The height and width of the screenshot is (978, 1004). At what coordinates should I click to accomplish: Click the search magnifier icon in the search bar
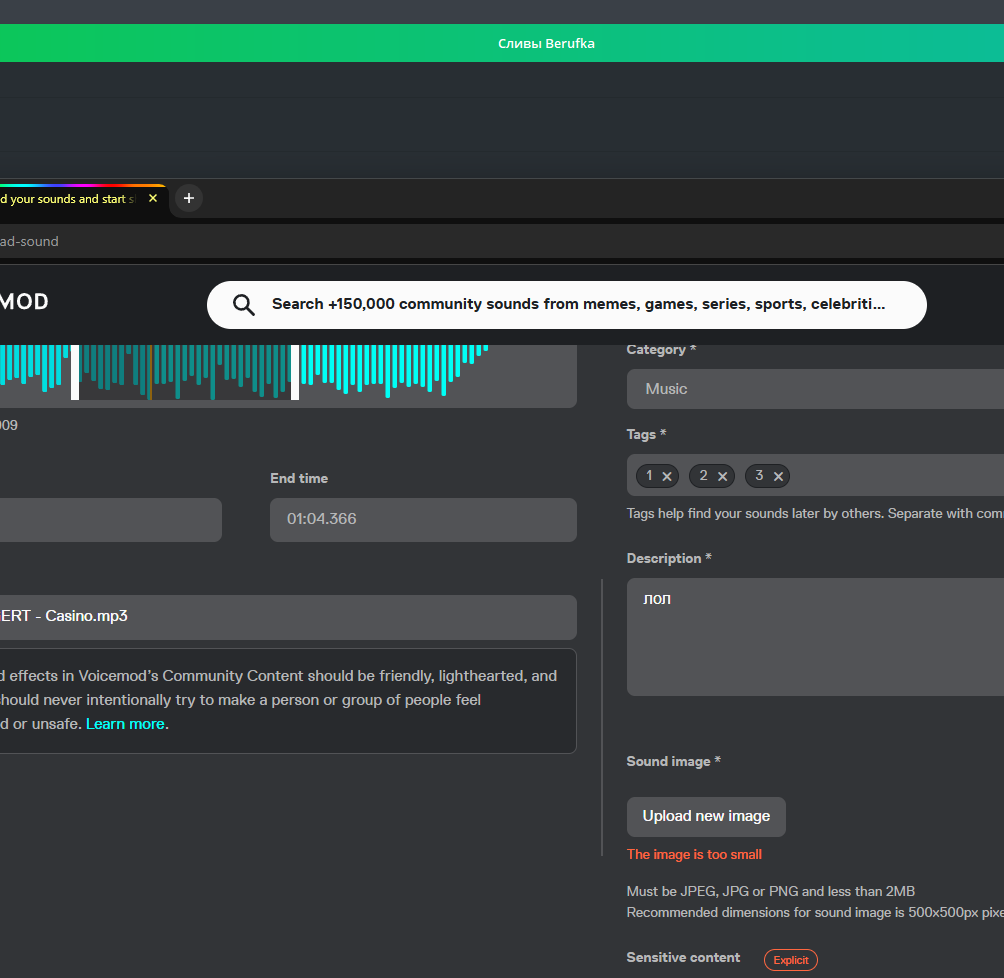pyautogui.click(x=244, y=304)
